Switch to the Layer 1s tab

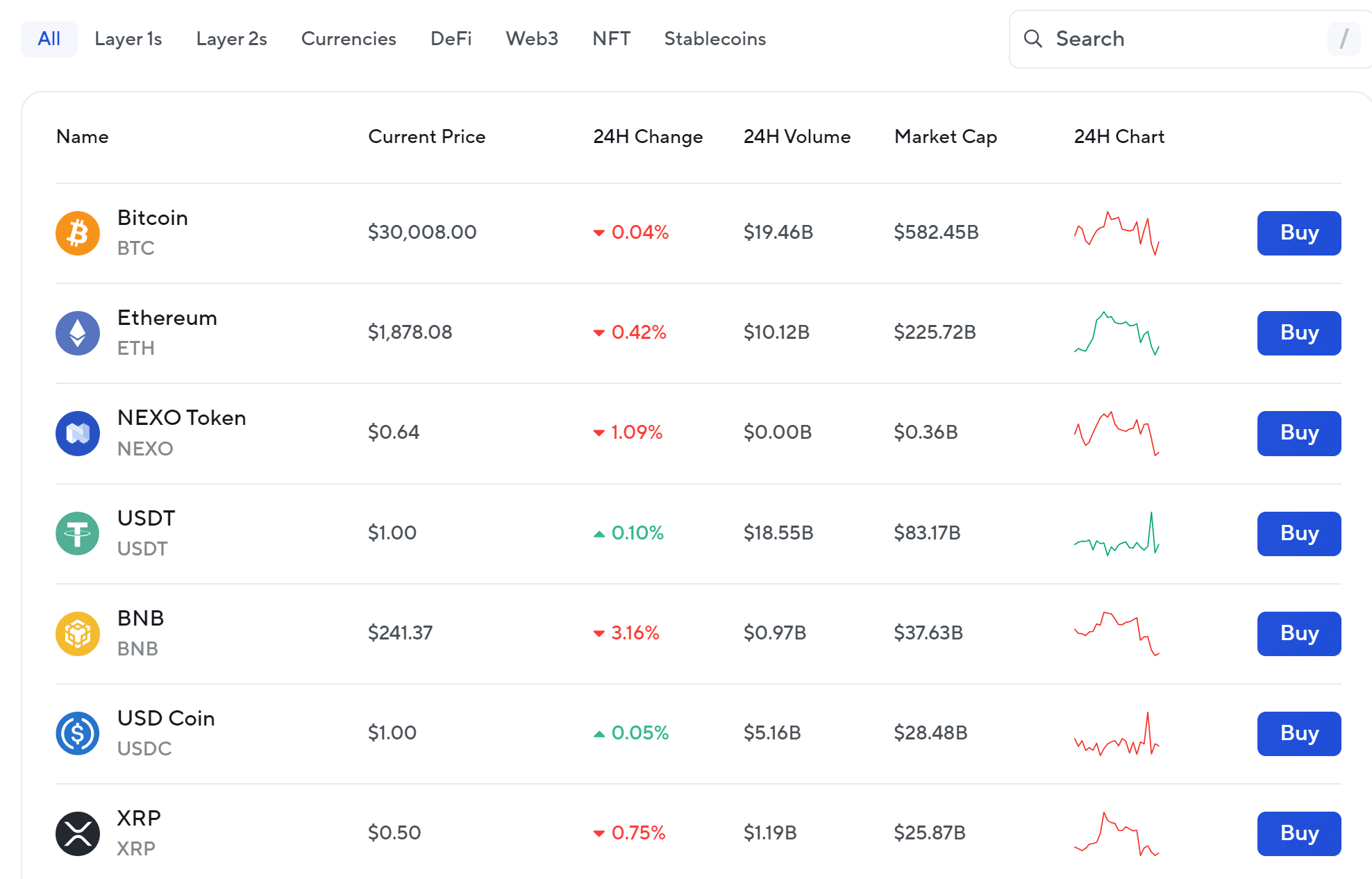pos(128,39)
